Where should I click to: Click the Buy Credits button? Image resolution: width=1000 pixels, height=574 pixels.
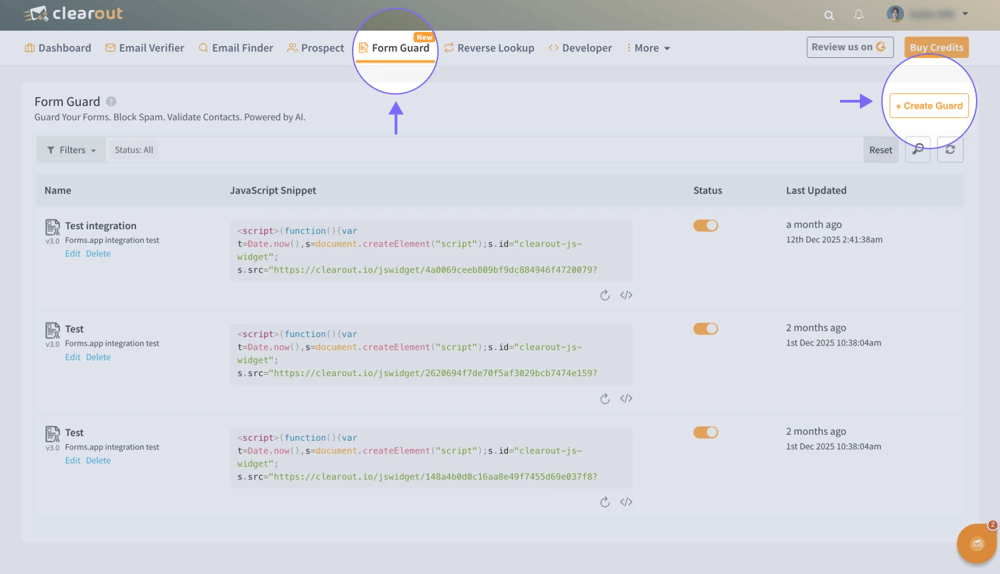(936, 47)
